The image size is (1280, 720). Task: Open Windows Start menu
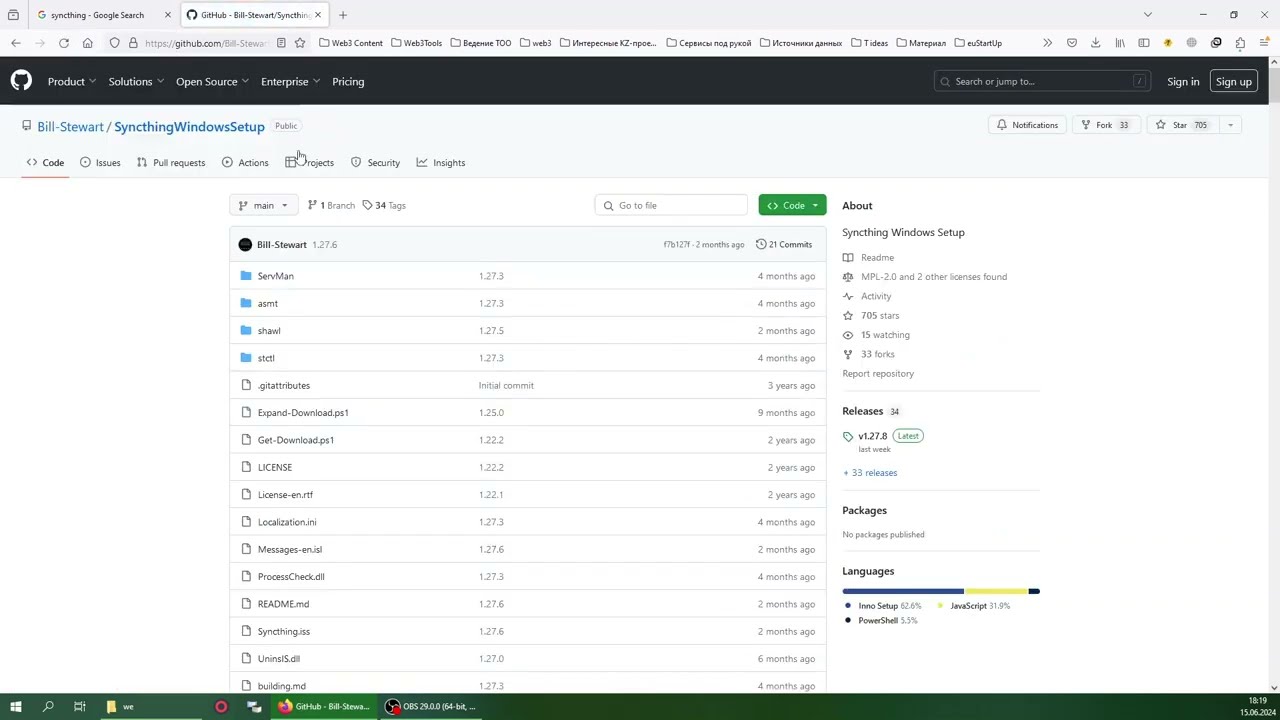(16, 707)
